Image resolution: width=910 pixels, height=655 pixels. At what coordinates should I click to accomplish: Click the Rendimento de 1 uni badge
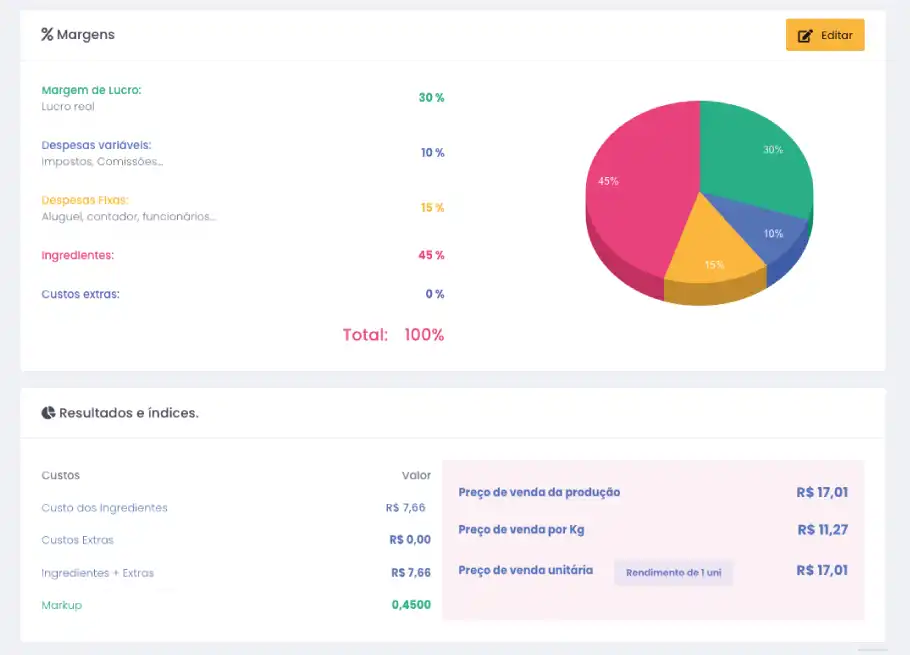(x=673, y=573)
